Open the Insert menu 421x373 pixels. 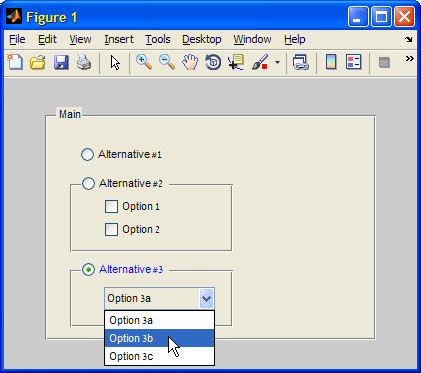coord(119,39)
